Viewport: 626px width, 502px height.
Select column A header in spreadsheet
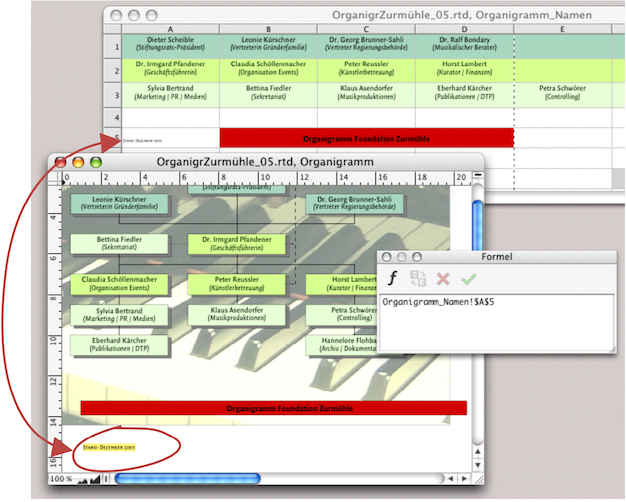[170, 29]
